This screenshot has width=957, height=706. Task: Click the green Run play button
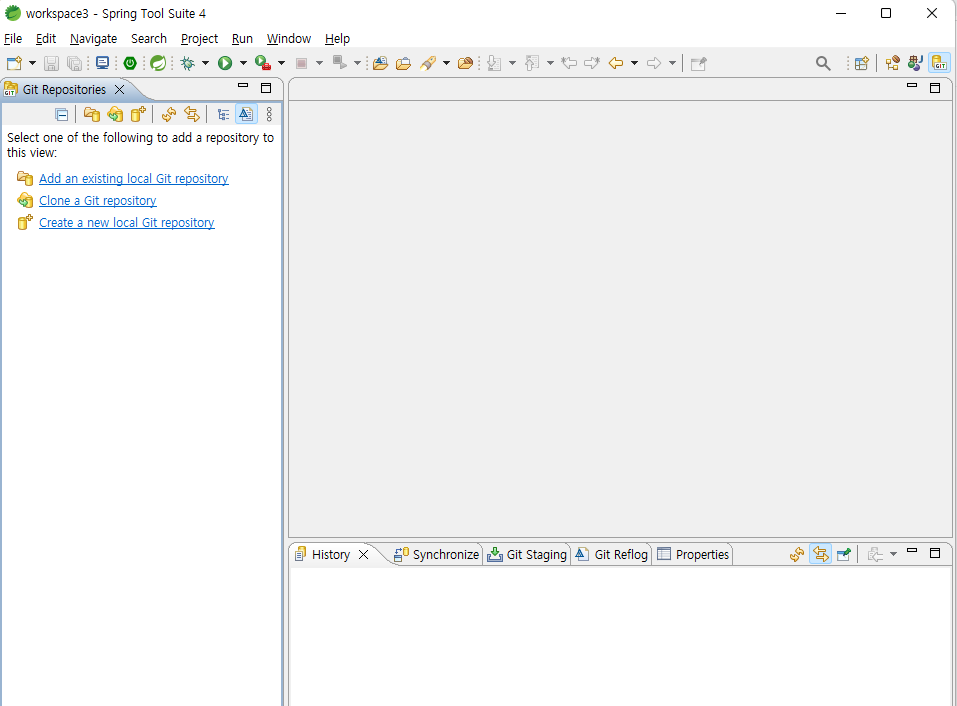(x=225, y=63)
